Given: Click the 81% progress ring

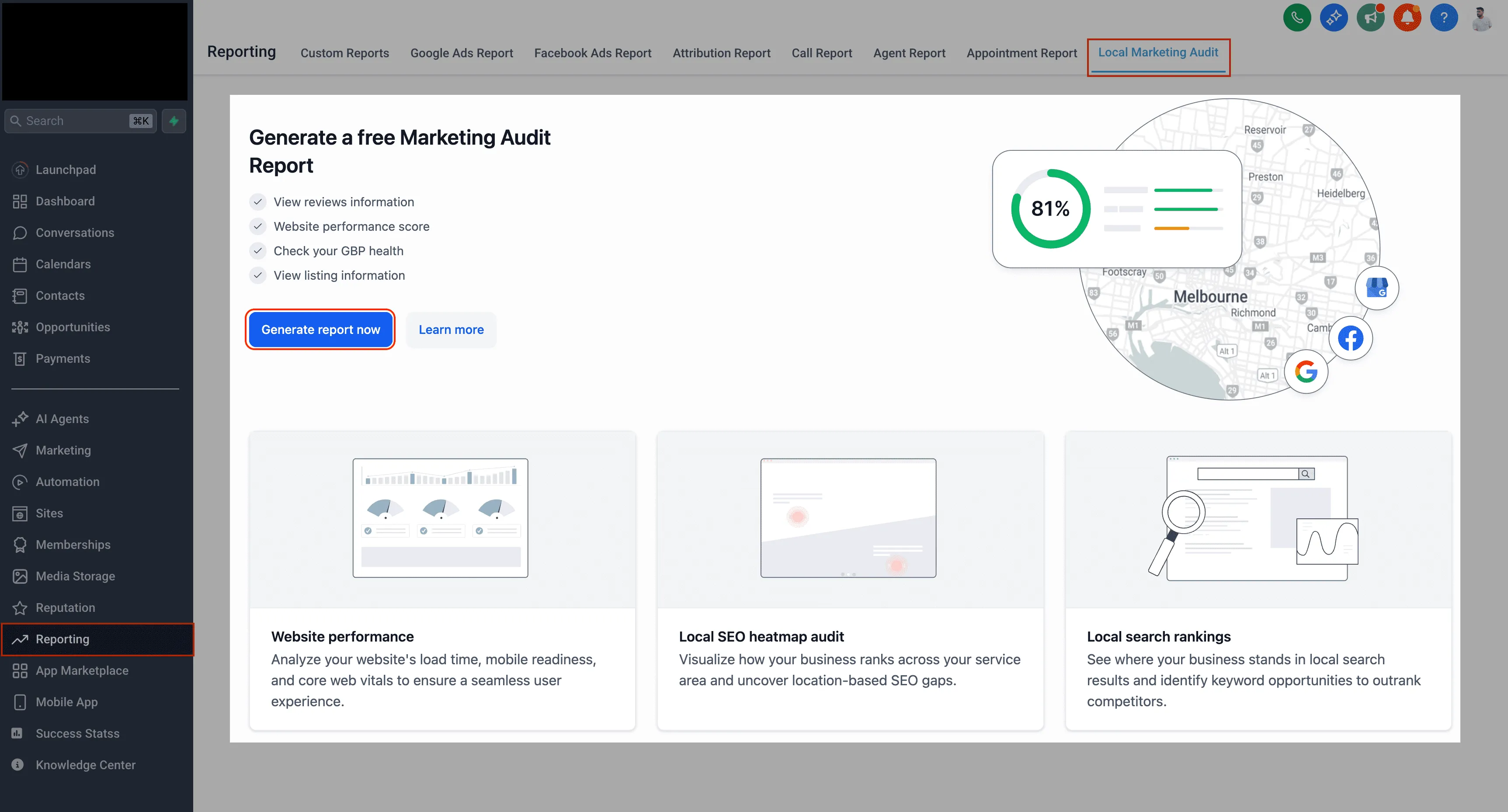Looking at the screenshot, I should click(1050, 208).
